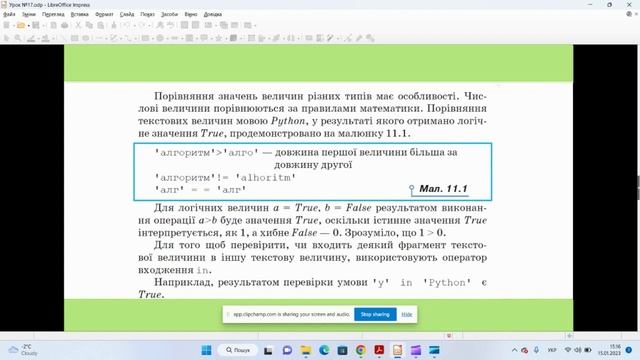Open the Засоби menu
The width and height of the screenshot is (640, 360).
click(x=169, y=14)
